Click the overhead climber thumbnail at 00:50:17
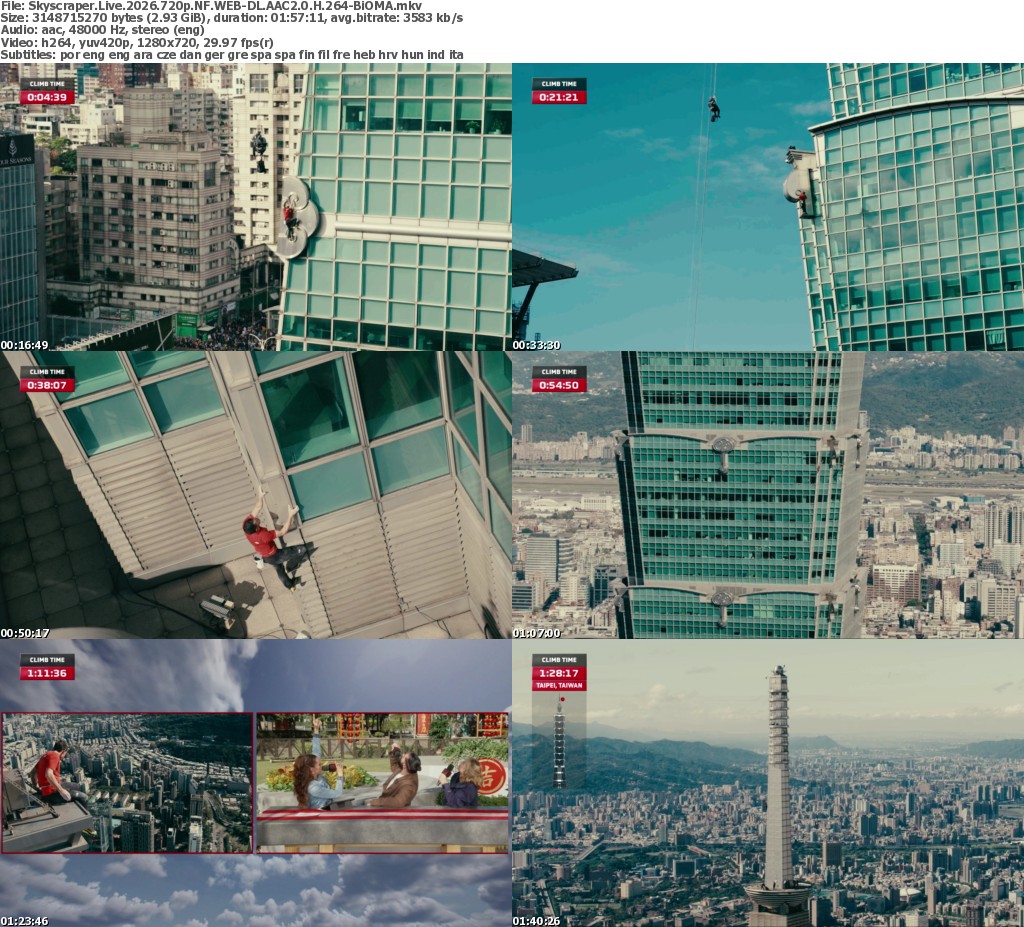 click(x=256, y=494)
